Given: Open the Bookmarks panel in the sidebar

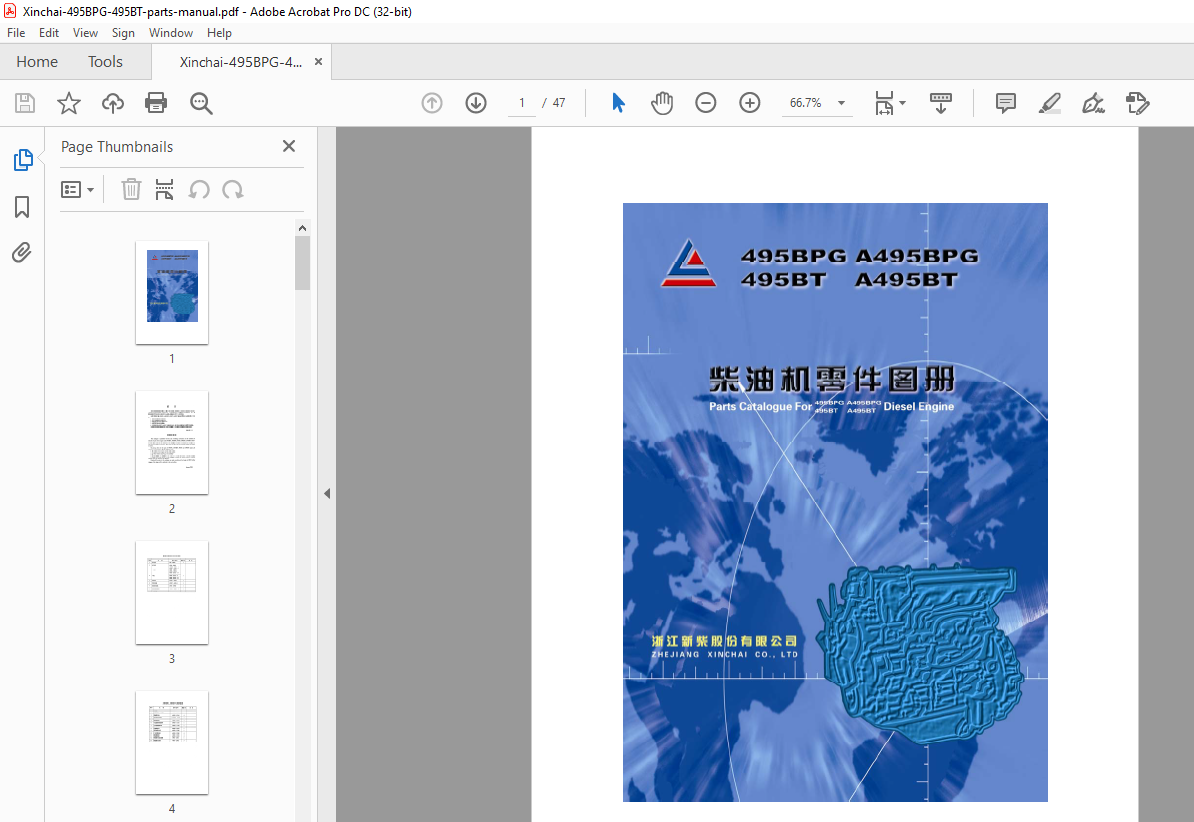Looking at the screenshot, I should 22,207.
